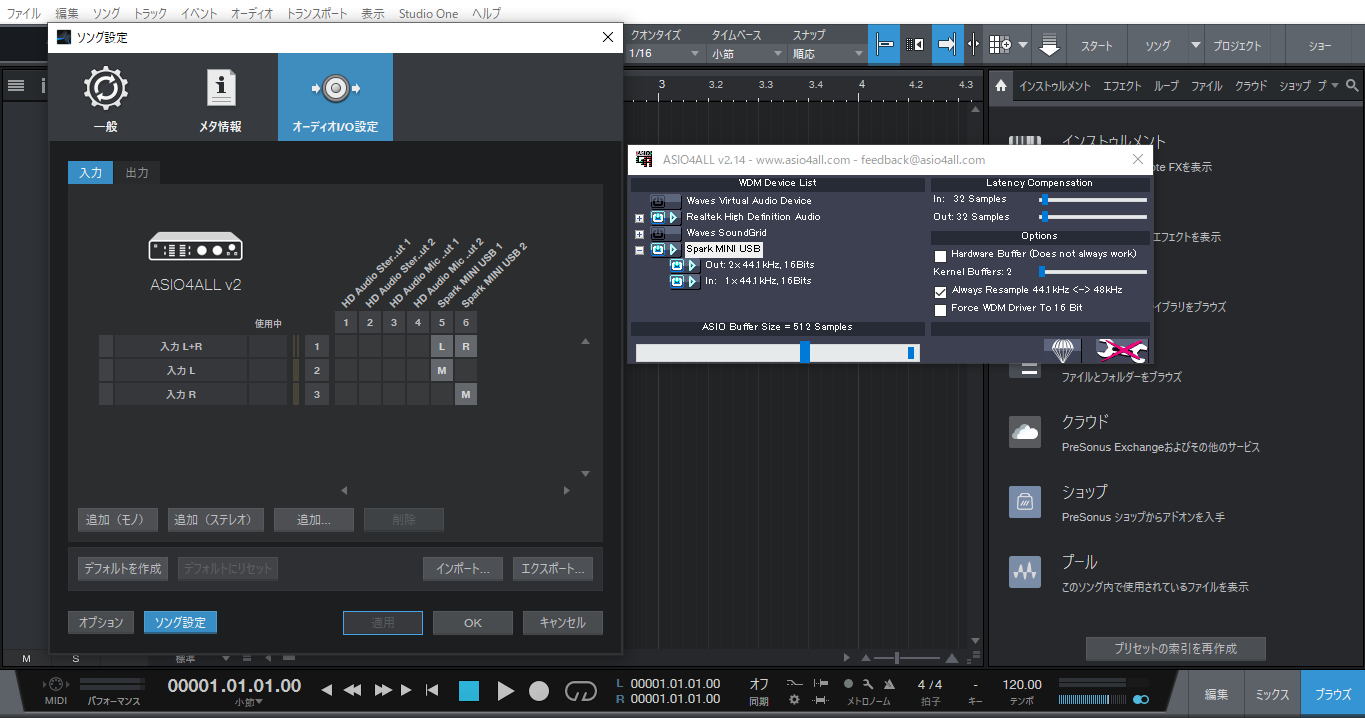
Task: Switch to the 入力 (Input) tab
Action: pos(91,173)
